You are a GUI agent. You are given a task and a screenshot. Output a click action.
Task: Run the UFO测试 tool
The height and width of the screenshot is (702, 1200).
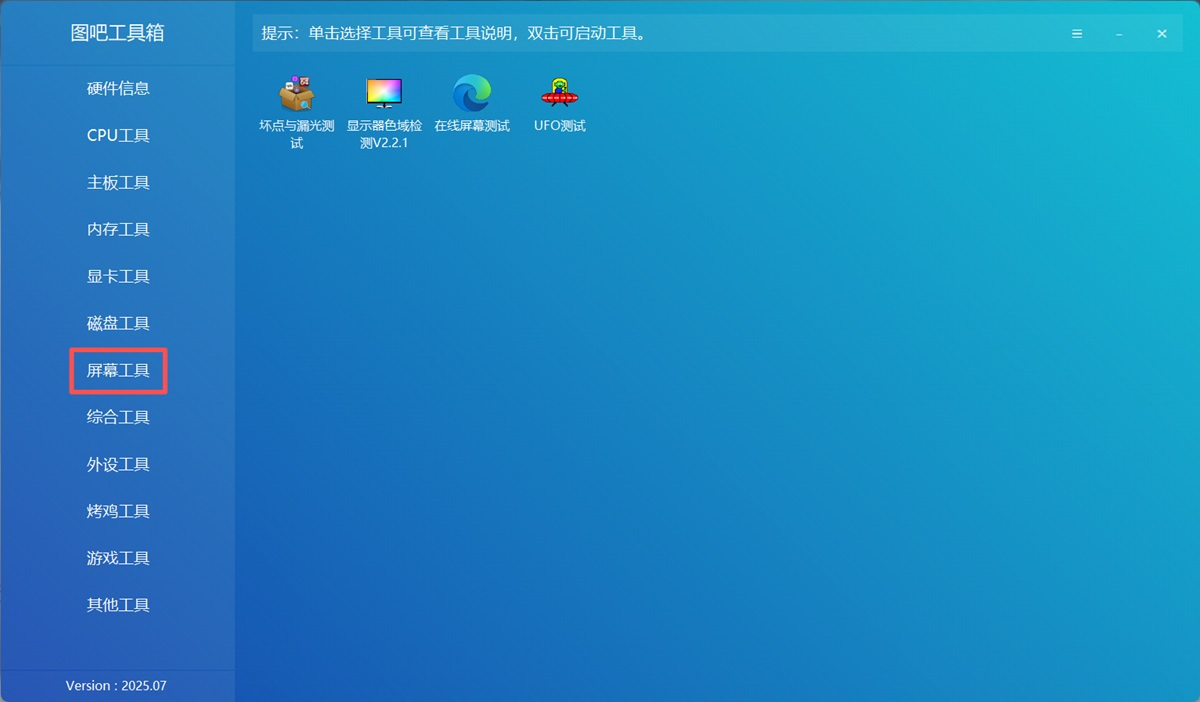point(559,105)
